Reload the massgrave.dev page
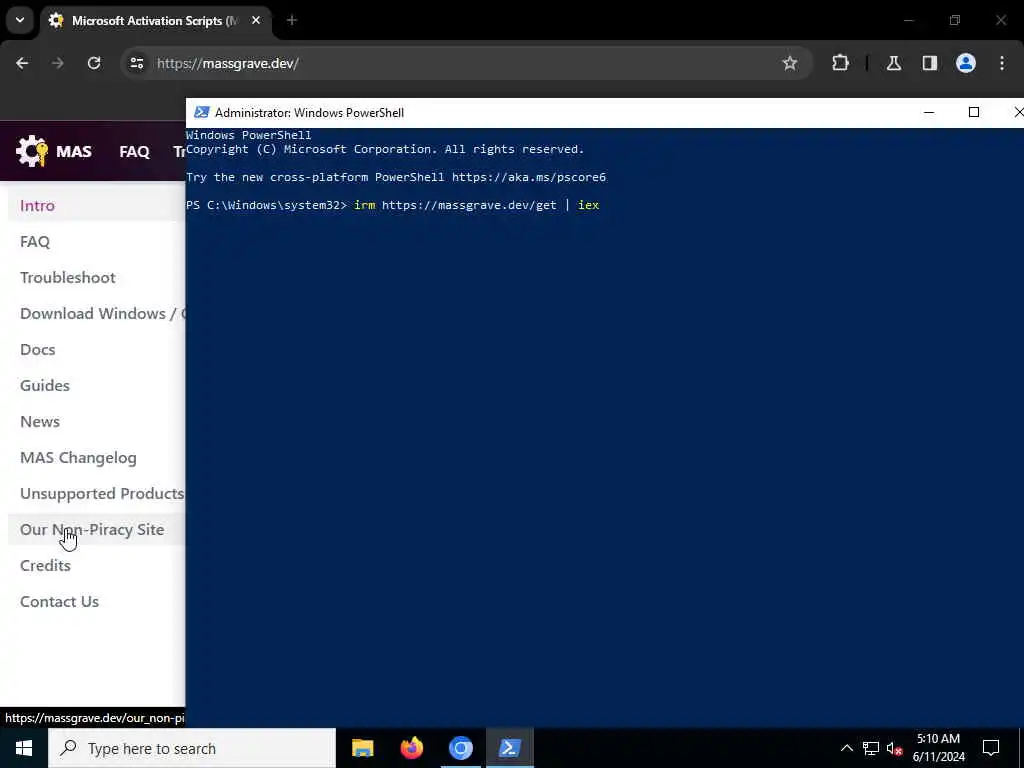Image resolution: width=1024 pixels, height=768 pixels. coord(94,63)
